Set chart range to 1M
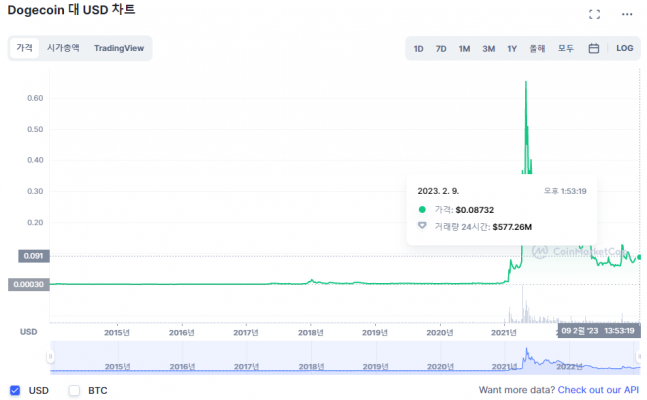Screen dimensions: 647x400 (464, 48)
